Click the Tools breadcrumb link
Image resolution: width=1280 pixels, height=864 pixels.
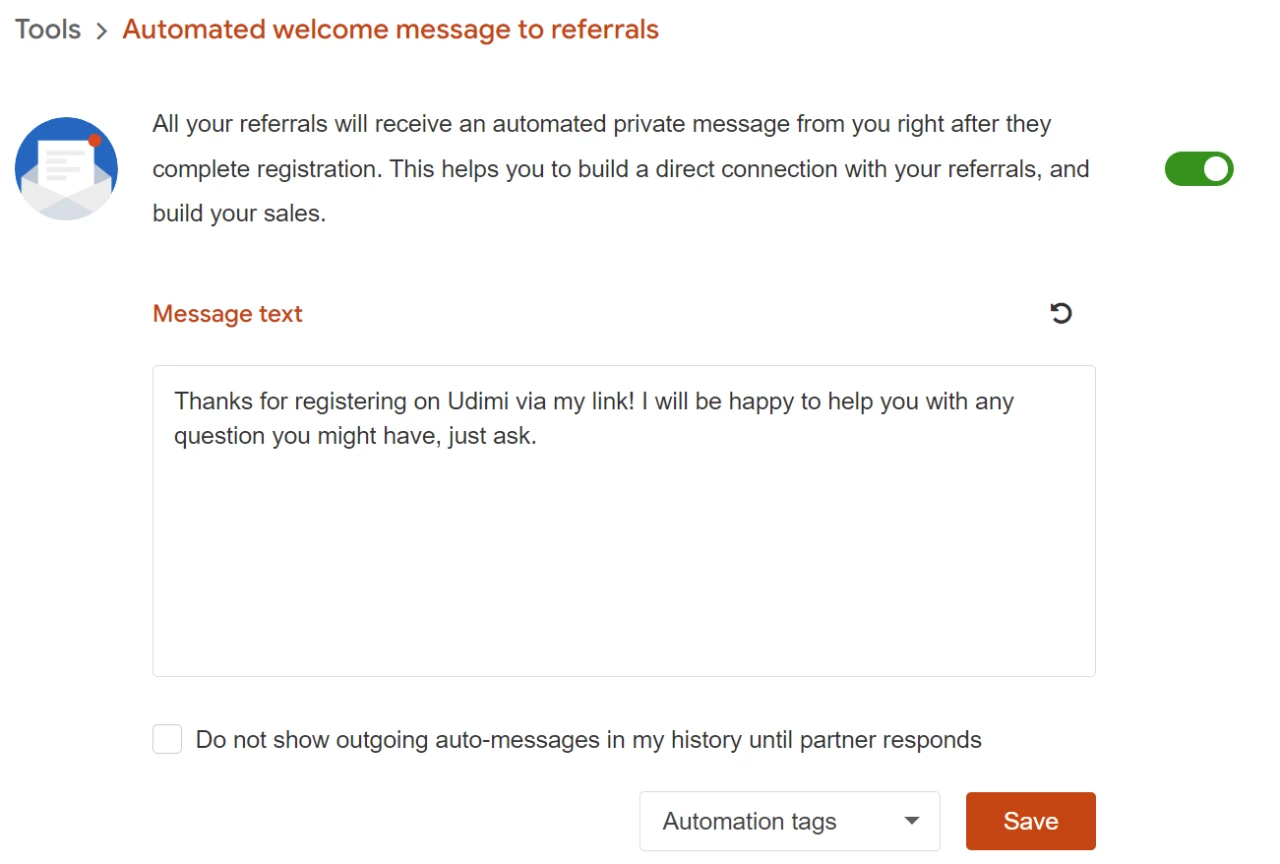tap(47, 30)
